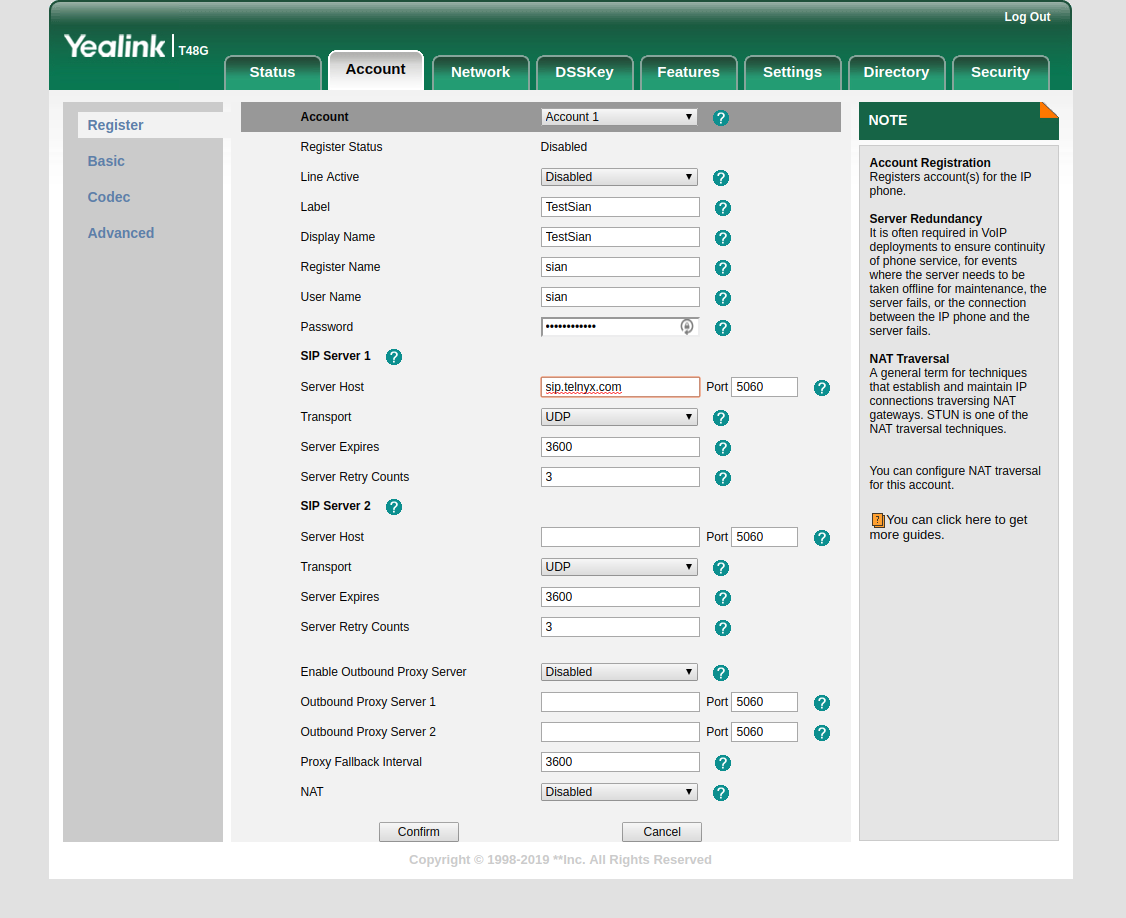This screenshot has height=918, width=1126.
Task: Focus SIP Server 1 Server Host field
Action: click(x=620, y=387)
